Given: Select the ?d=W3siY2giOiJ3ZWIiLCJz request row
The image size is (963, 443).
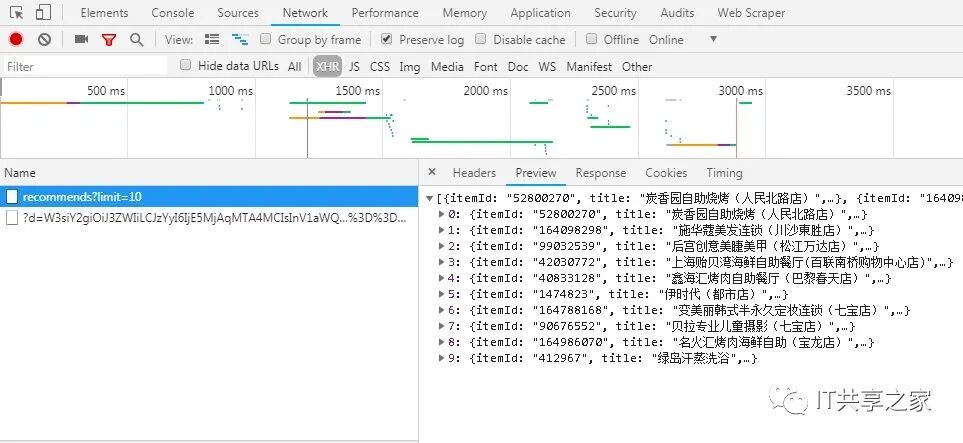Looking at the screenshot, I should coord(209,218).
